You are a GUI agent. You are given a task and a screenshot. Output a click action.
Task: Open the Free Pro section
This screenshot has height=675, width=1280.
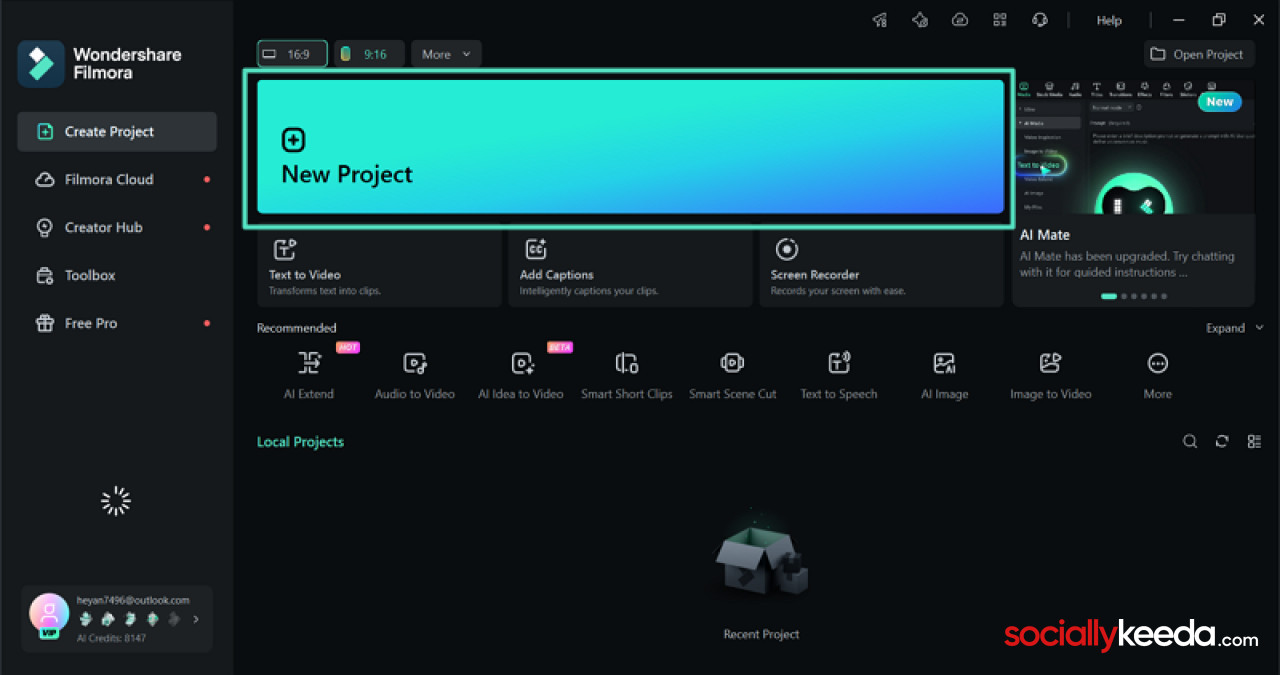coord(117,323)
